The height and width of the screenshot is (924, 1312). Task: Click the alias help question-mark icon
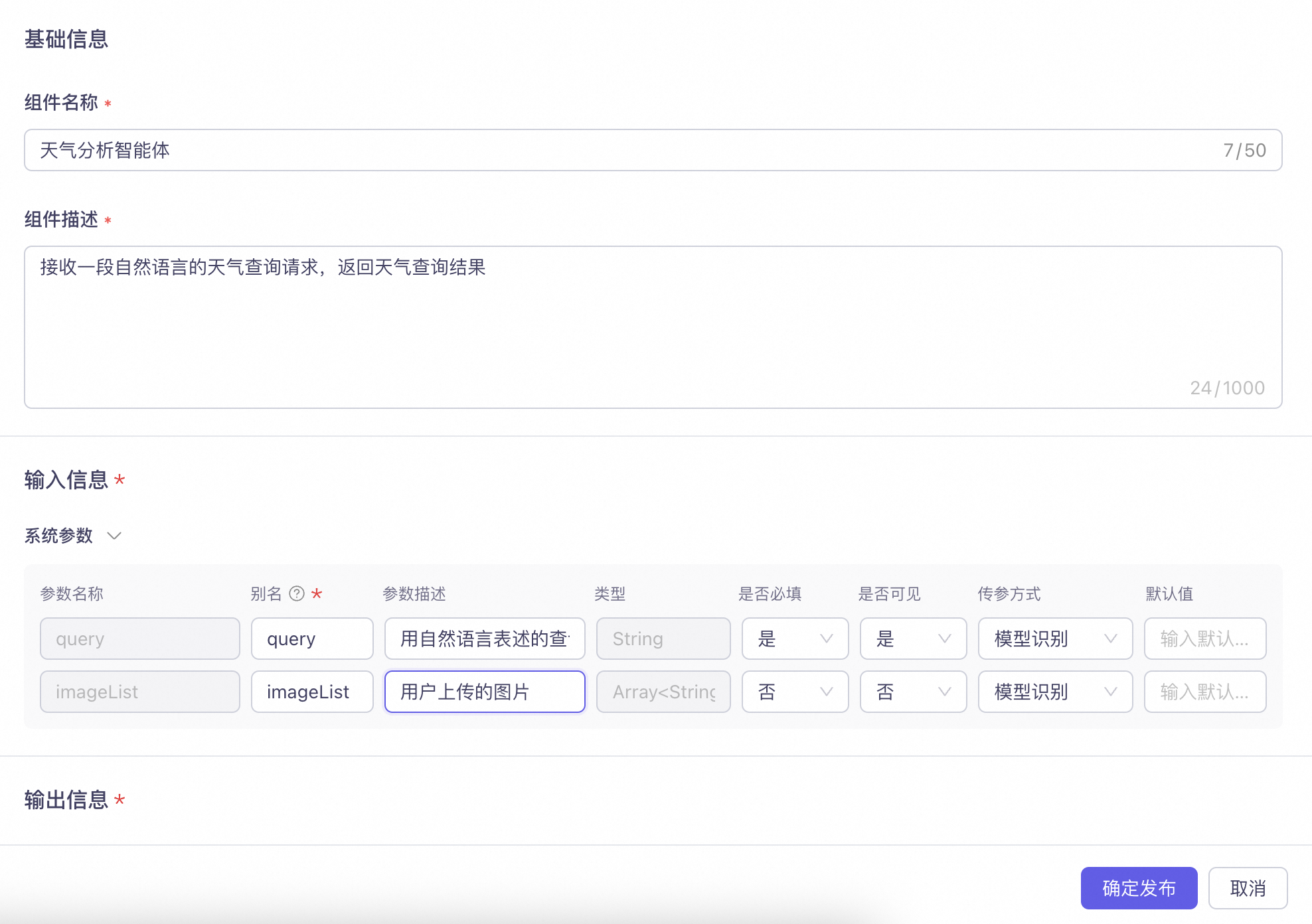297,593
